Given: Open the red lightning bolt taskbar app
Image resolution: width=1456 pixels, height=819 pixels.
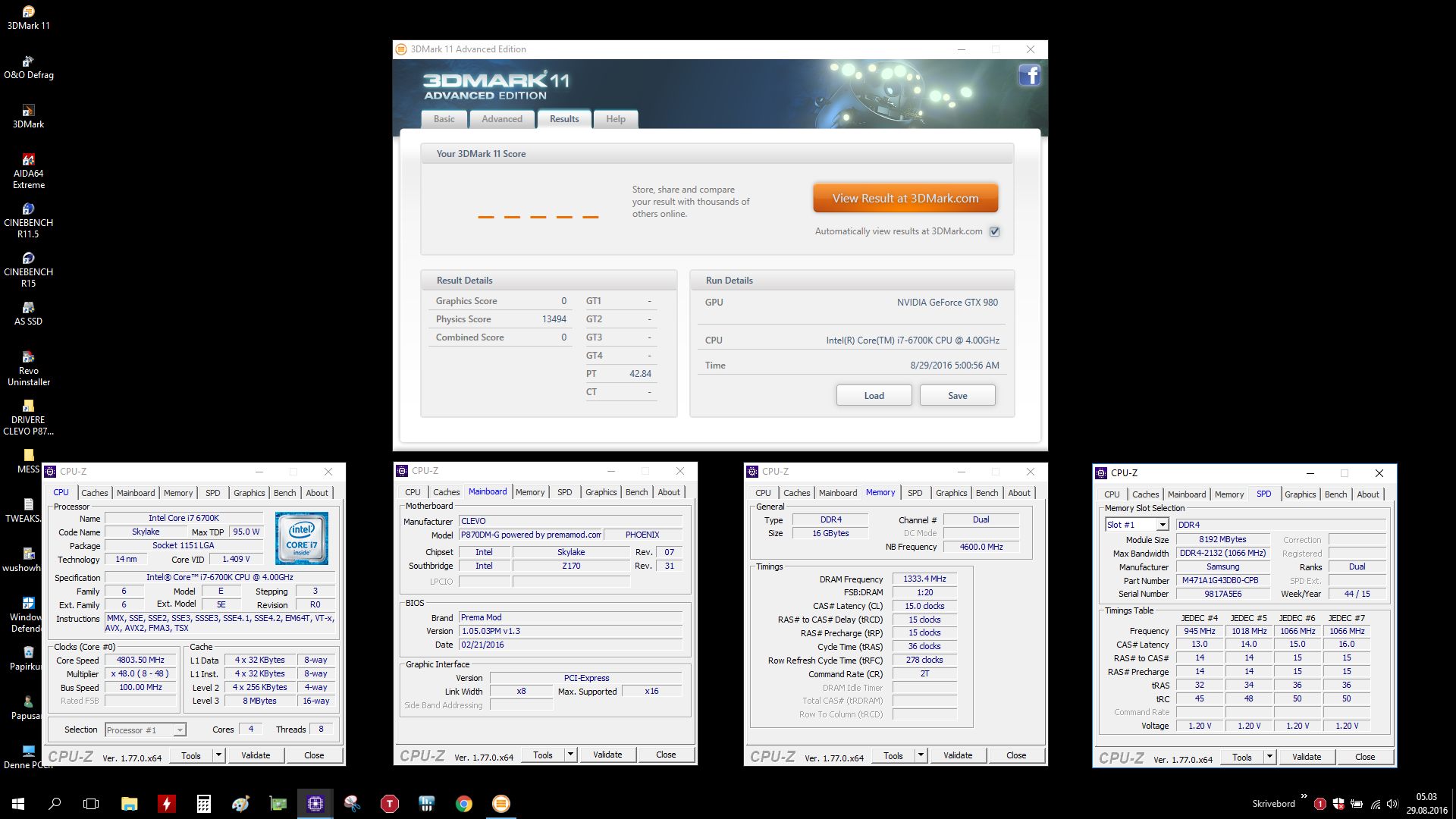Looking at the screenshot, I should (x=166, y=803).
